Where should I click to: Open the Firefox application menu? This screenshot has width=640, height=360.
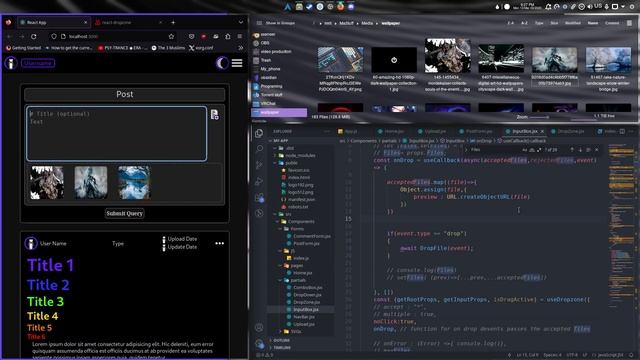coord(240,36)
